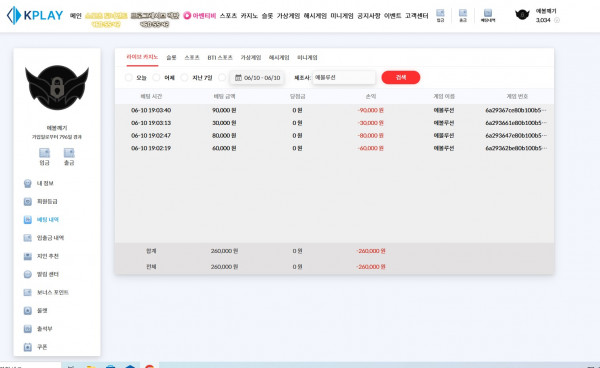Open the 보너스 포인트 sidebar link
Viewport: 600px width, 368px height.
pos(52,292)
